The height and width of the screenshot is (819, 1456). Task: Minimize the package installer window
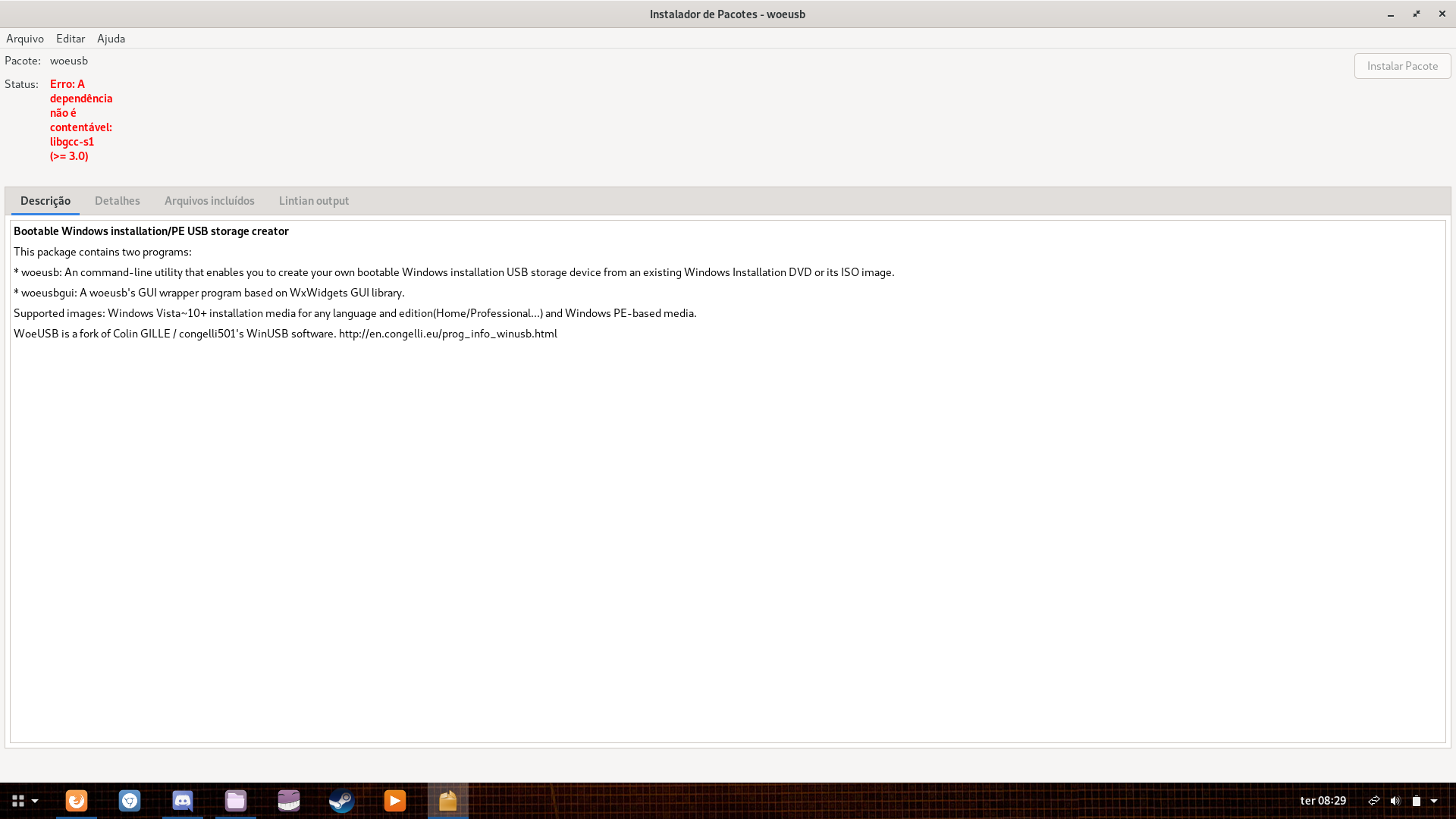pyautogui.click(x=1391, y=14)
